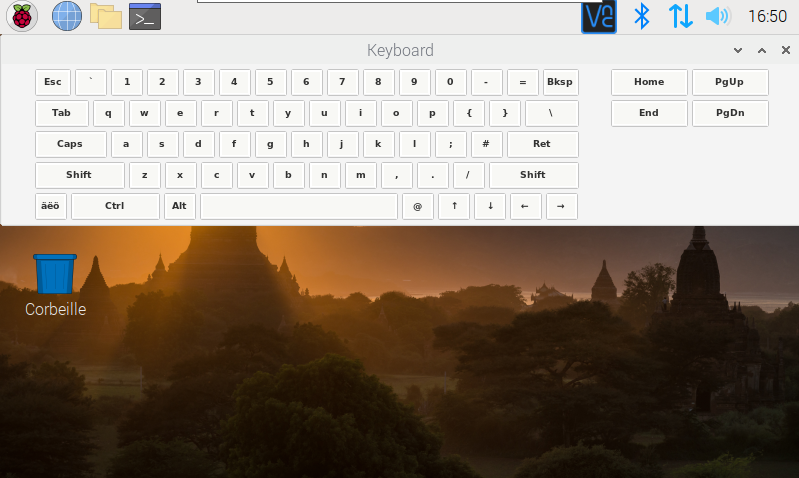Open the VNC Server tray icon
Screen dimensions: 799x478
(x=599, y=16)
